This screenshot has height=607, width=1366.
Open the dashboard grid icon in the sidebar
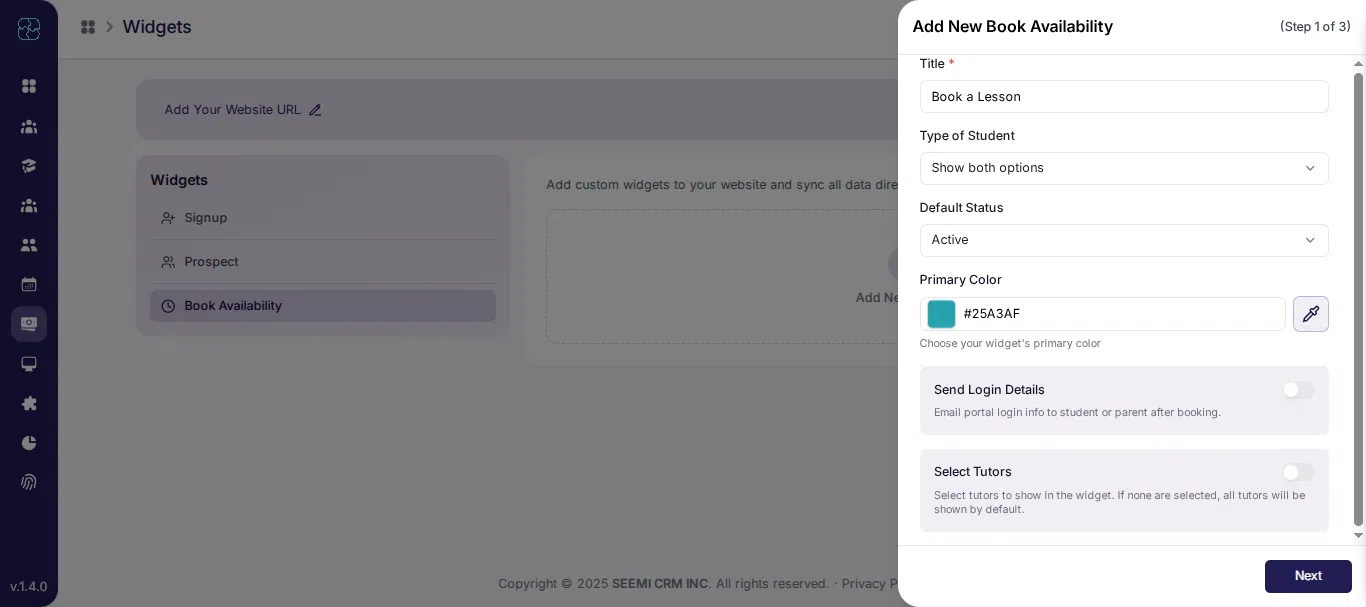(x=29, y=86)
